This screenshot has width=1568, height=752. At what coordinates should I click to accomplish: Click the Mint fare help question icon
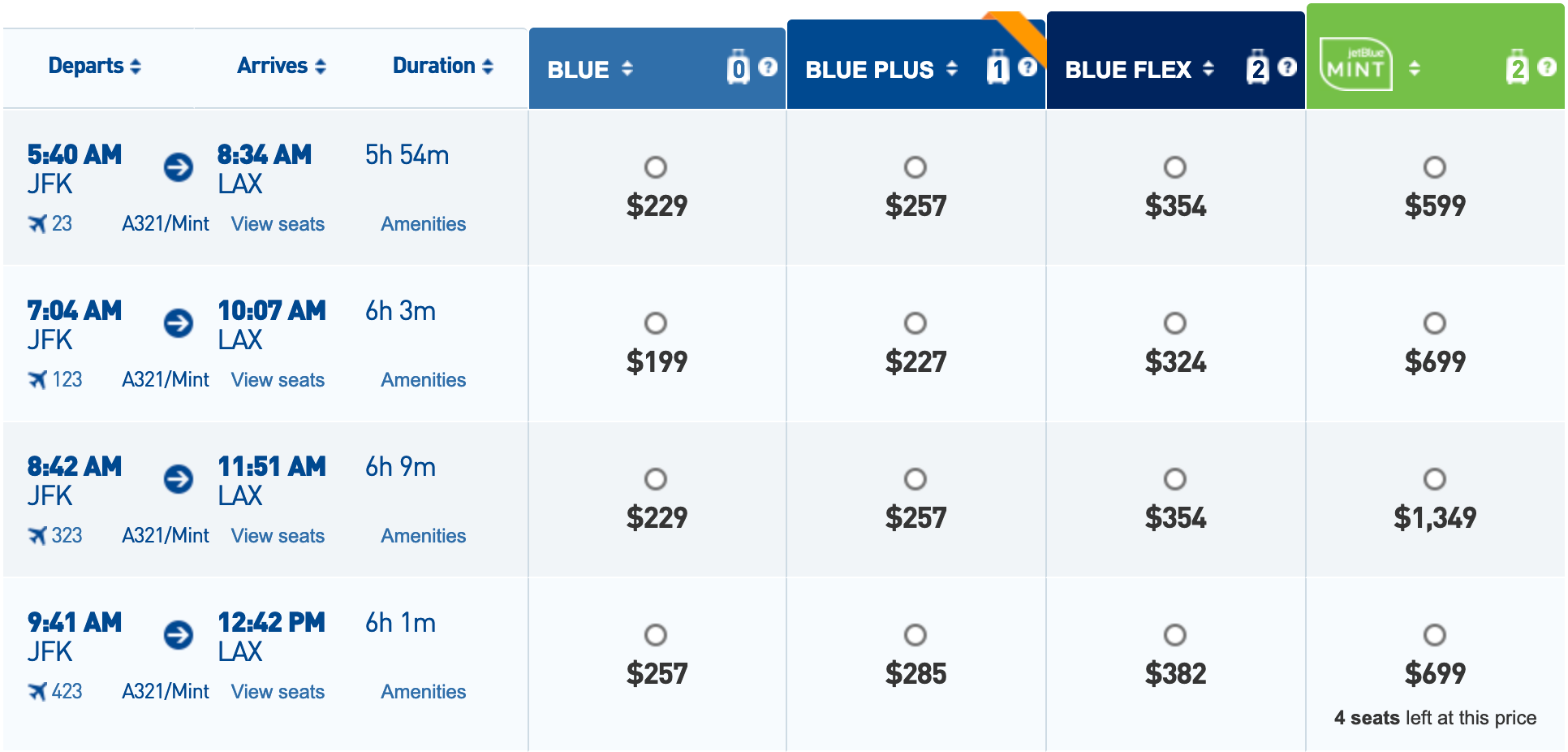[1546, 67]
